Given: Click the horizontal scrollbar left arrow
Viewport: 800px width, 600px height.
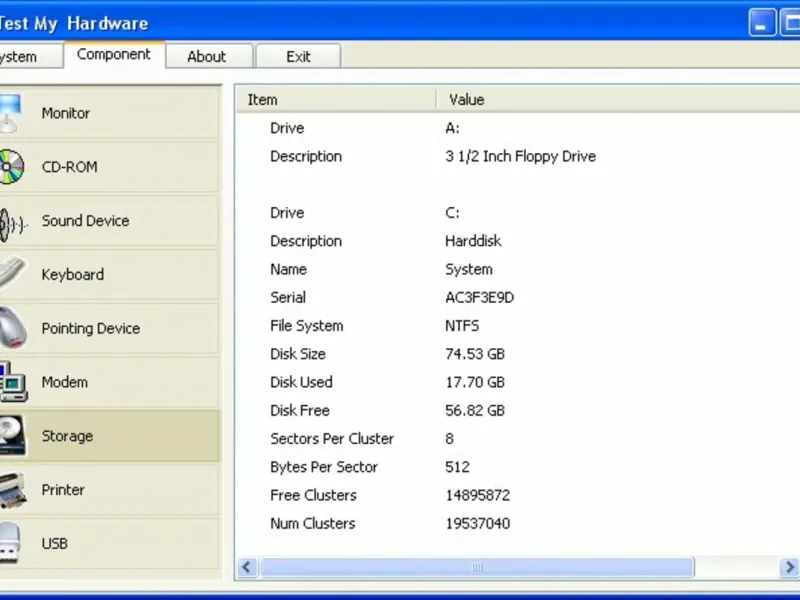Looking at the screenshot, I should click(247, 567).
